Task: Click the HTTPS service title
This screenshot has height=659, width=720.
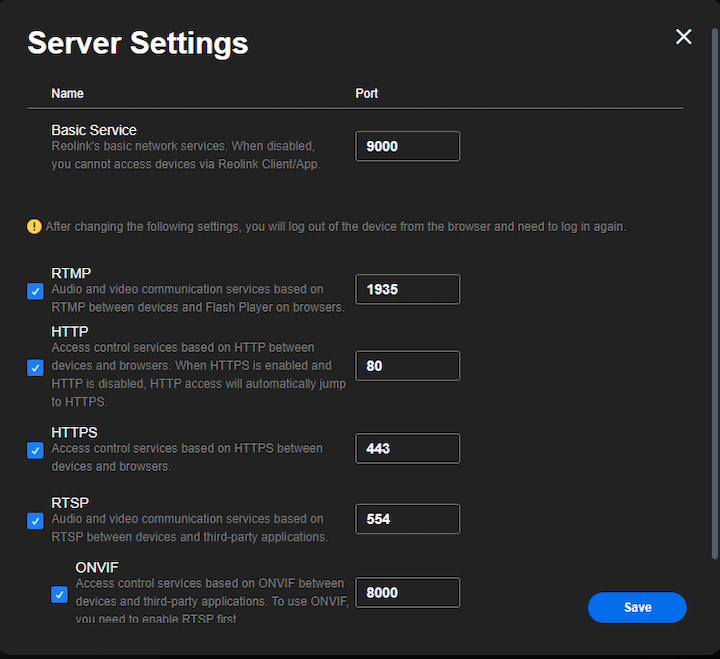Action: tap(74, 433)
